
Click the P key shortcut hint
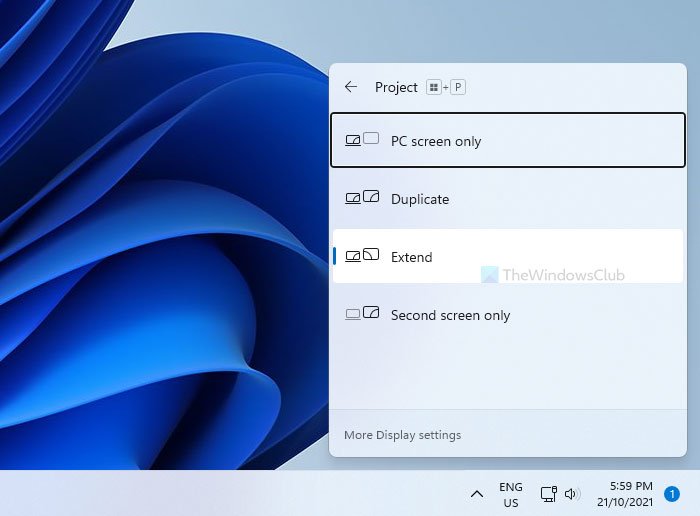(x=458, y=87)
